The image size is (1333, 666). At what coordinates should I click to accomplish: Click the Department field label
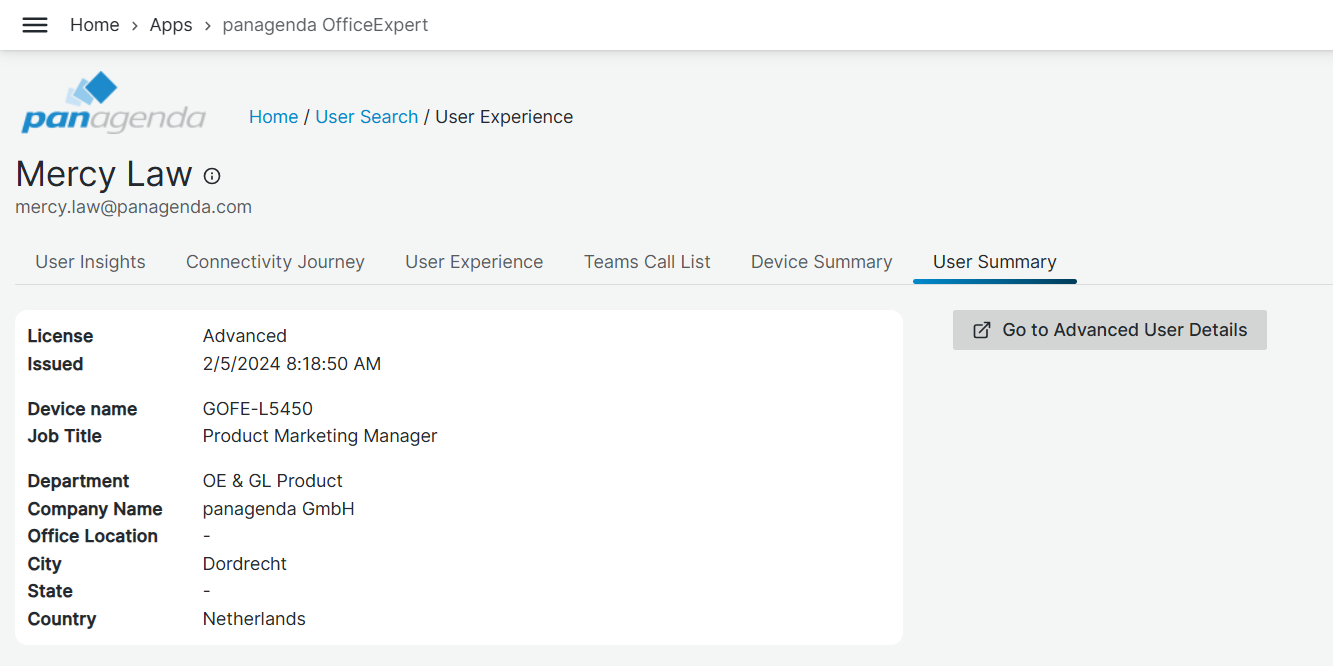click(79, 481)
